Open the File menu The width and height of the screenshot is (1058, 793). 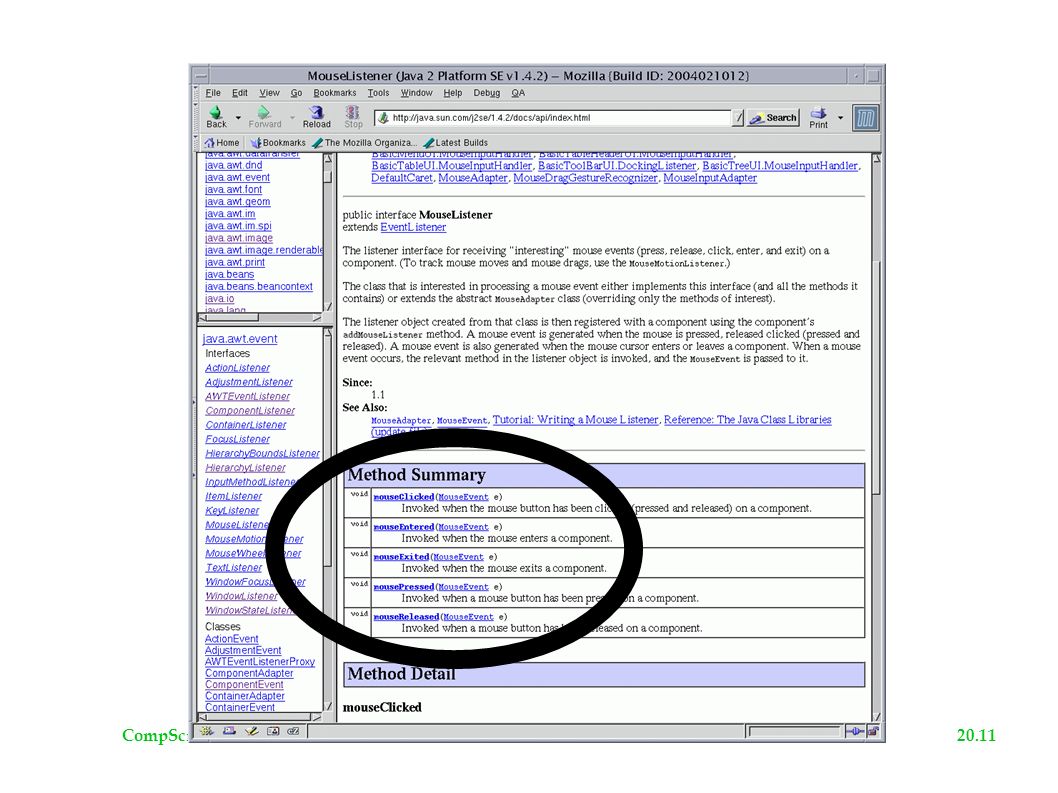(213, 93)
